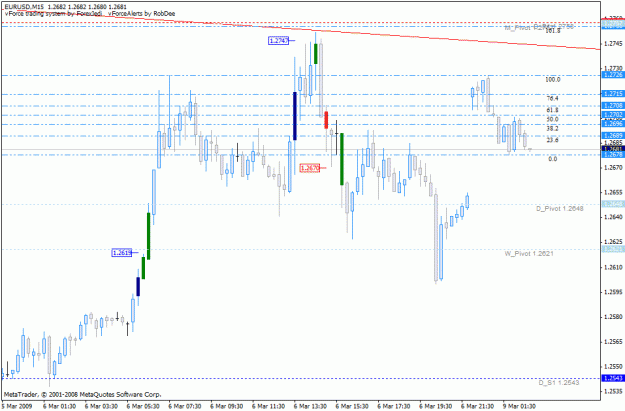Screen dimensions: 625x411
Task: Click the '6 Mar 05:30' time axis label
Action: (x=143, y=406)
